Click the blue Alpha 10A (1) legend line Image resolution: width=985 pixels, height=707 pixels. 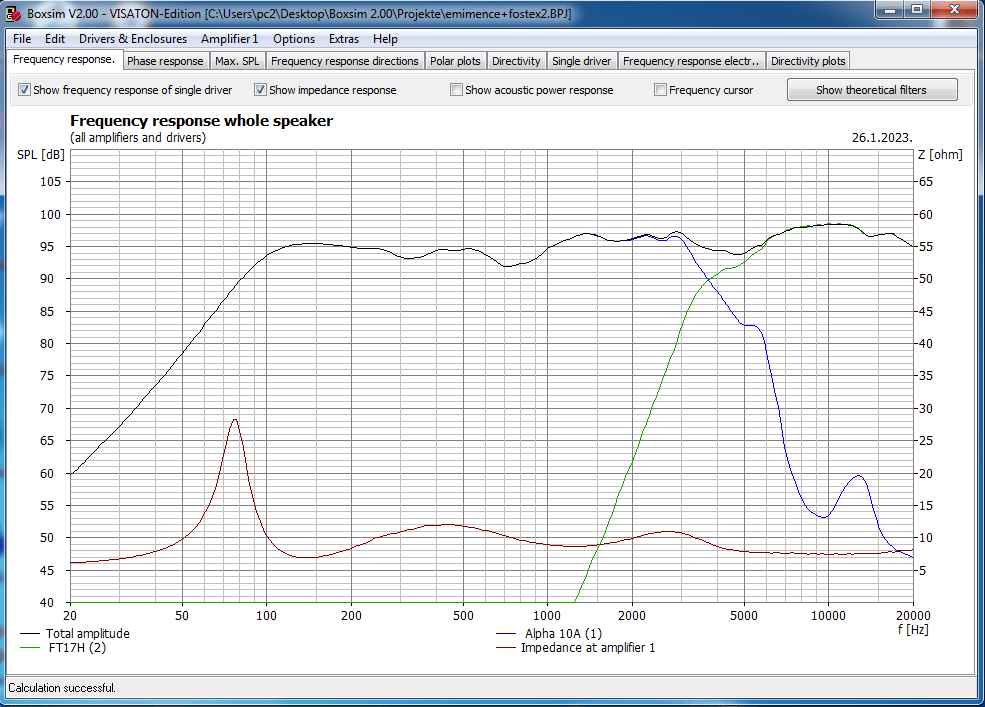(506, 634)
